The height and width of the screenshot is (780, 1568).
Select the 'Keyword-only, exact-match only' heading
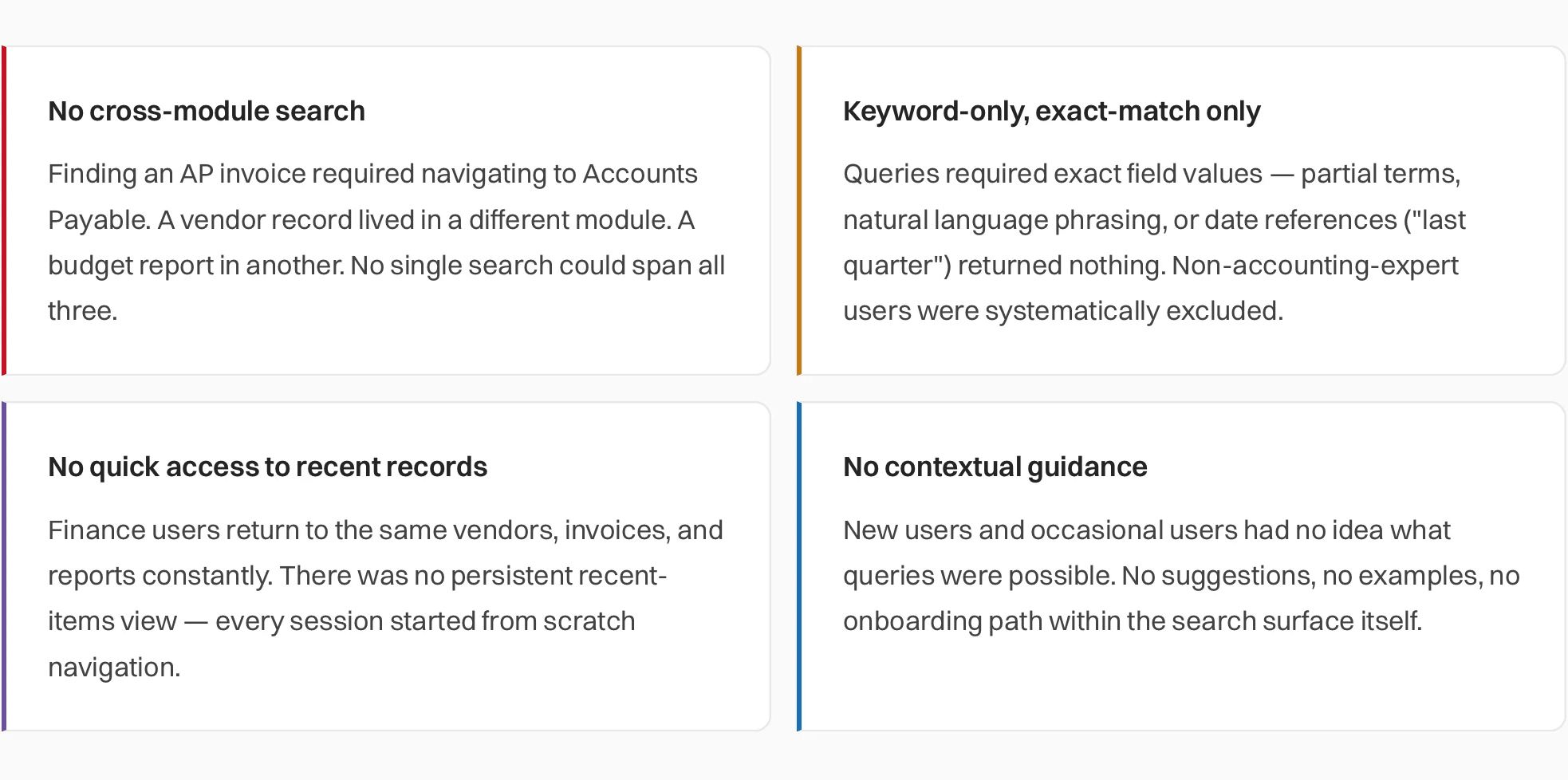1051,111
